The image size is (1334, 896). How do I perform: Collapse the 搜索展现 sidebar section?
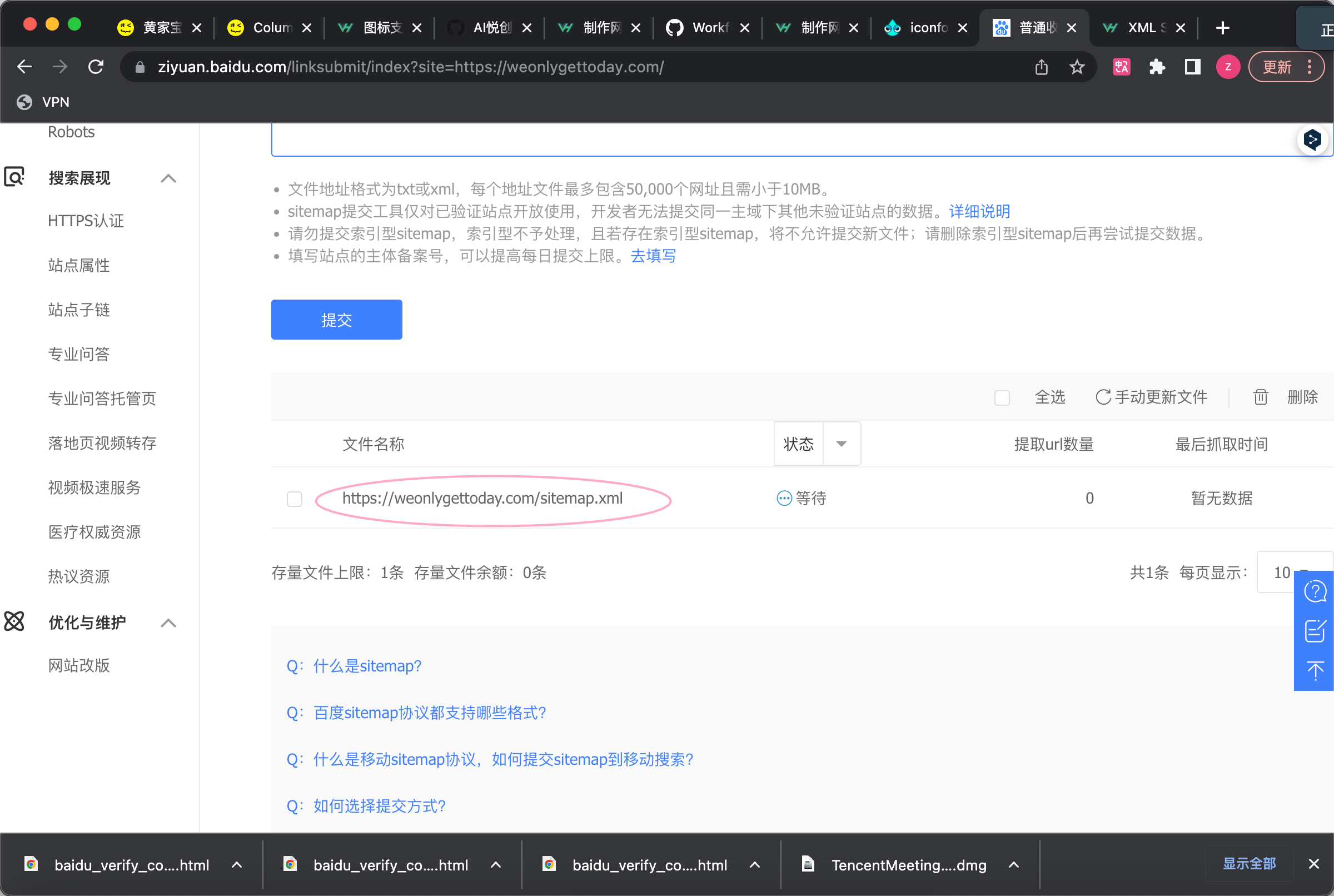(x=168, y=178)
